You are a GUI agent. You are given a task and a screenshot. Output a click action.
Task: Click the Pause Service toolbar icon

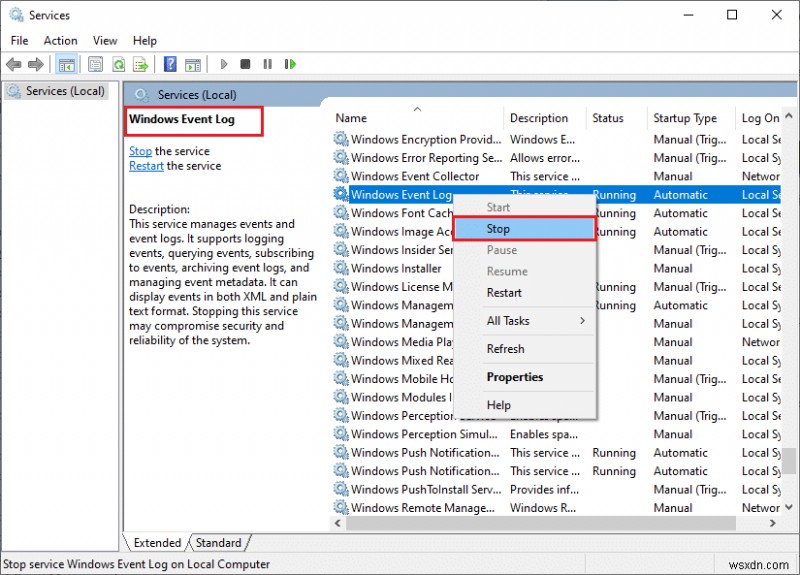click(267, 64)
